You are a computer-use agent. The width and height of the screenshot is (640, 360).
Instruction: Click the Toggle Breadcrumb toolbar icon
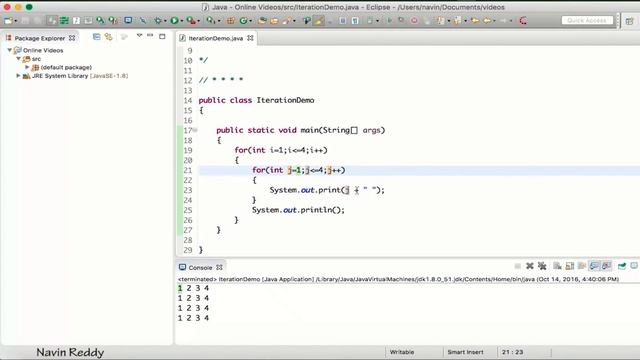307,20
